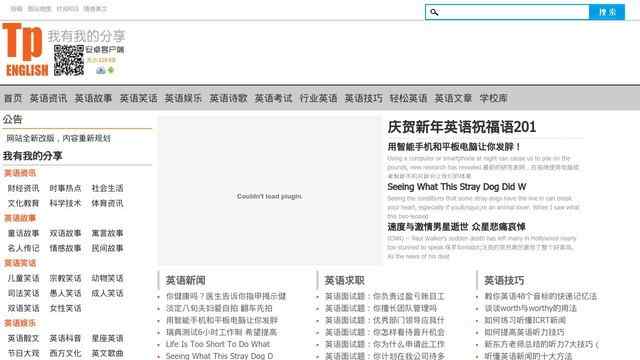
Task: Open 愚人笑话 sidebar link
Action: pos(65,293)
